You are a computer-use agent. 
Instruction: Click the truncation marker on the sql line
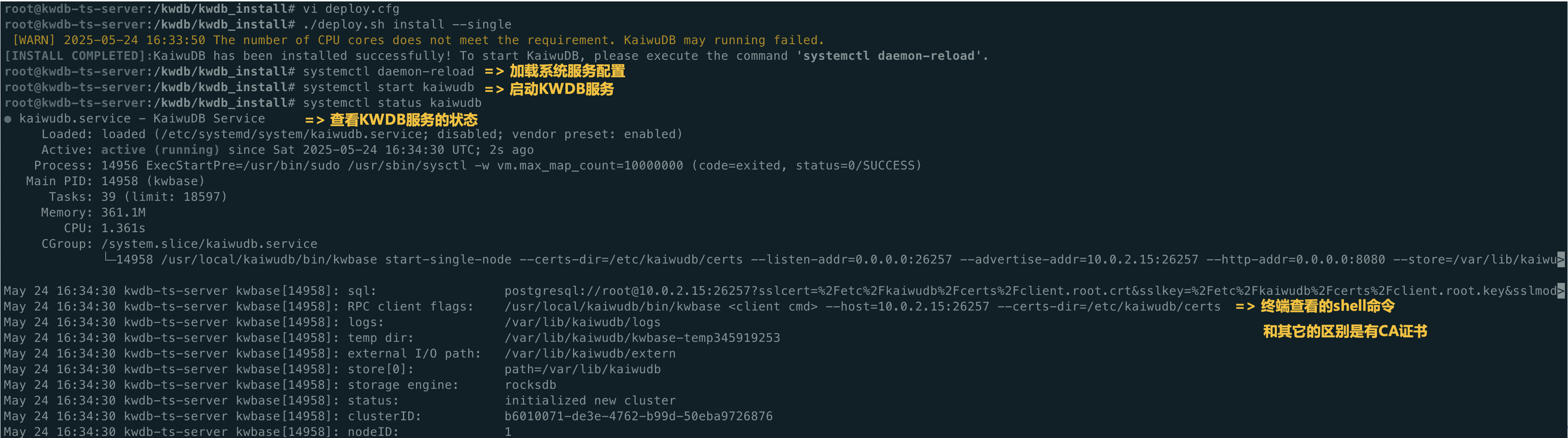coord(1561,291)
